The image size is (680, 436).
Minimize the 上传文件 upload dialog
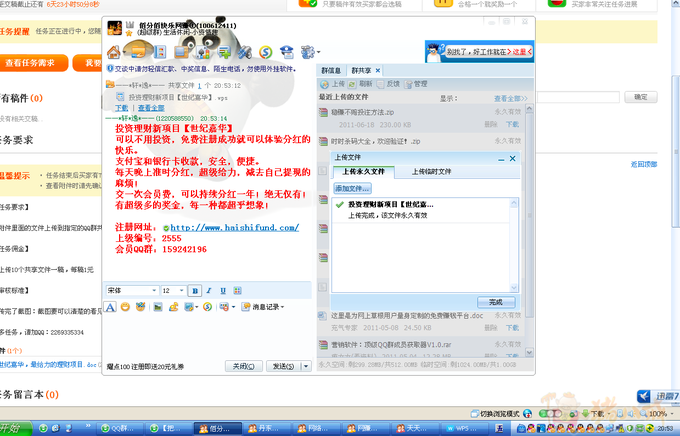pyautogui.click(x=501, y=159)
